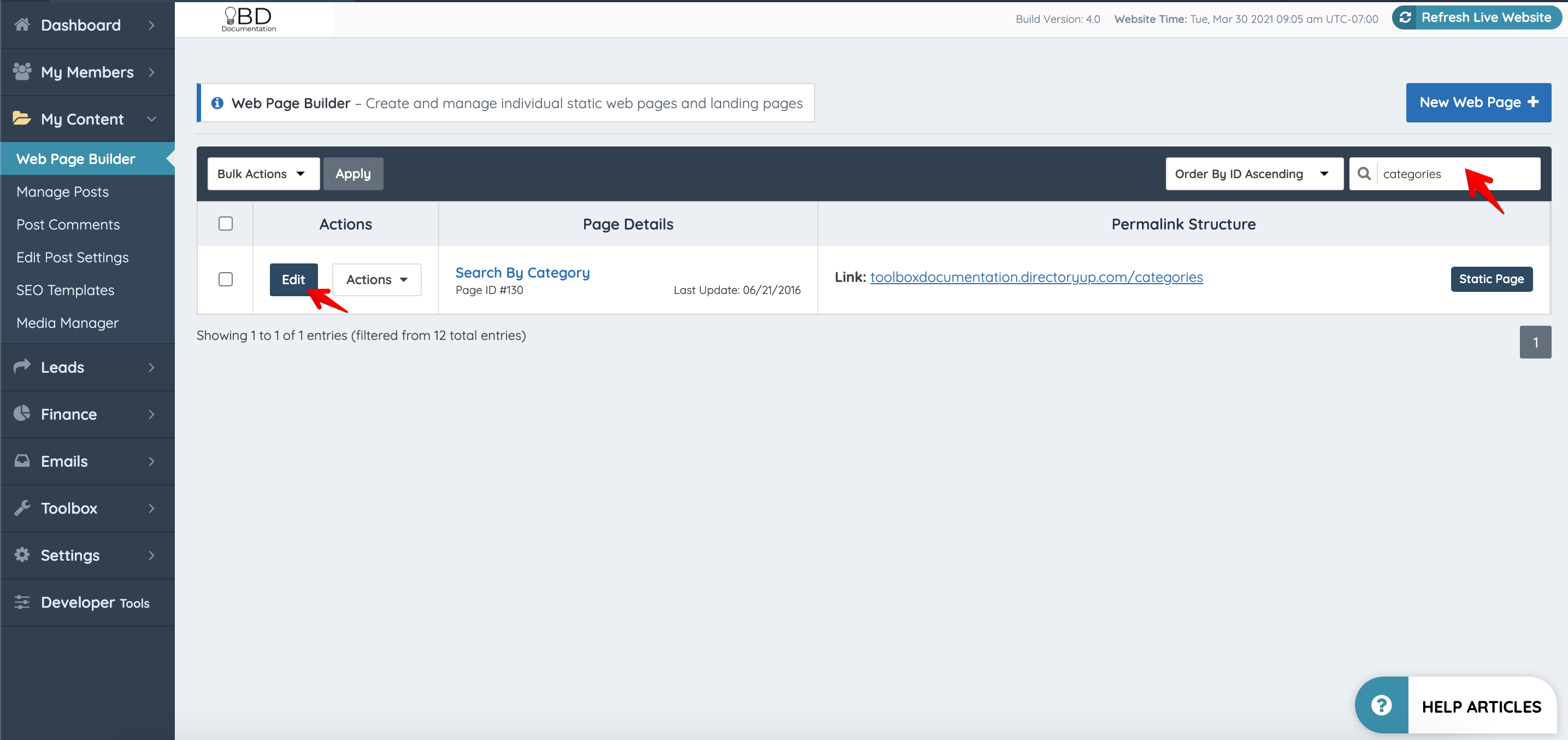Viewport: 1568px width, 740px height.
Task: Click the Emails inbox icon
Action: coord(22,460)
